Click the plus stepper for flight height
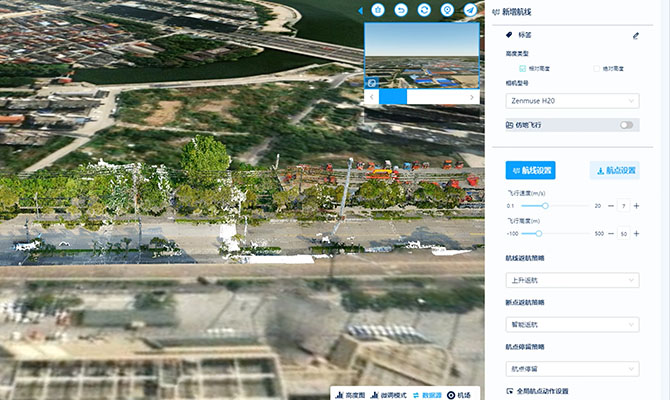This screenshot has height=400, width=670. [637, 233]
